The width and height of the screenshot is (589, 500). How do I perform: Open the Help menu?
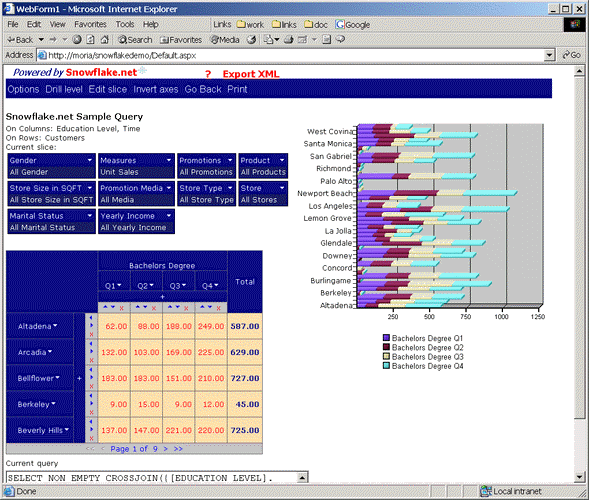[x=150, y=24]
